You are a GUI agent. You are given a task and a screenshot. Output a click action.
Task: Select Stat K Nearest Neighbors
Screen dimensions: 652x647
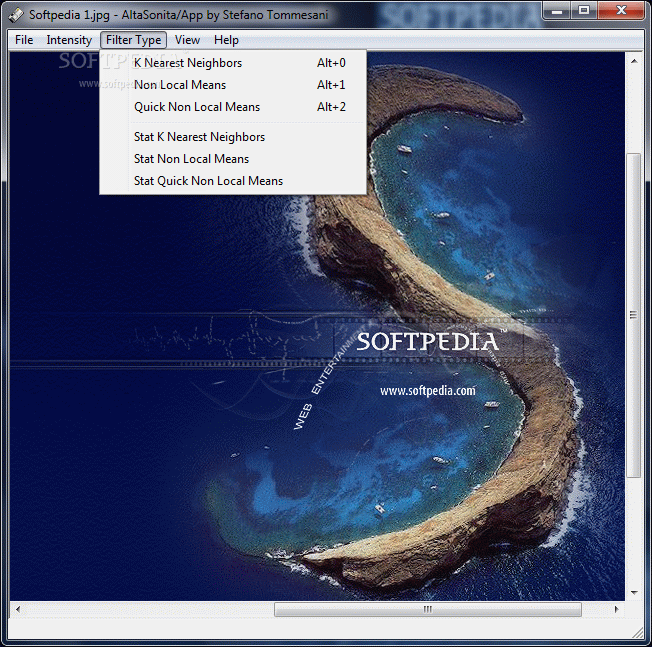pos(233,137)
